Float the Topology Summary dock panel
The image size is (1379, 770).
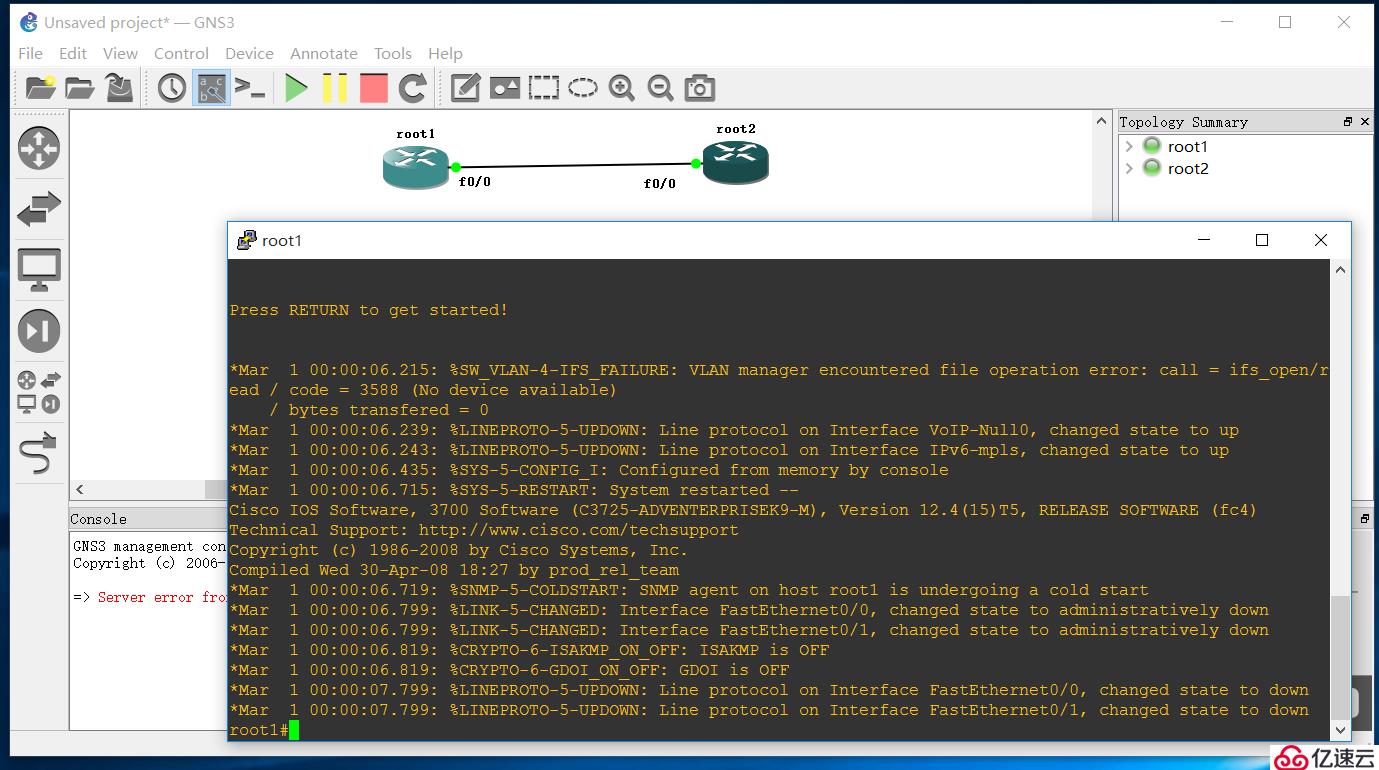pos(1348,121)
